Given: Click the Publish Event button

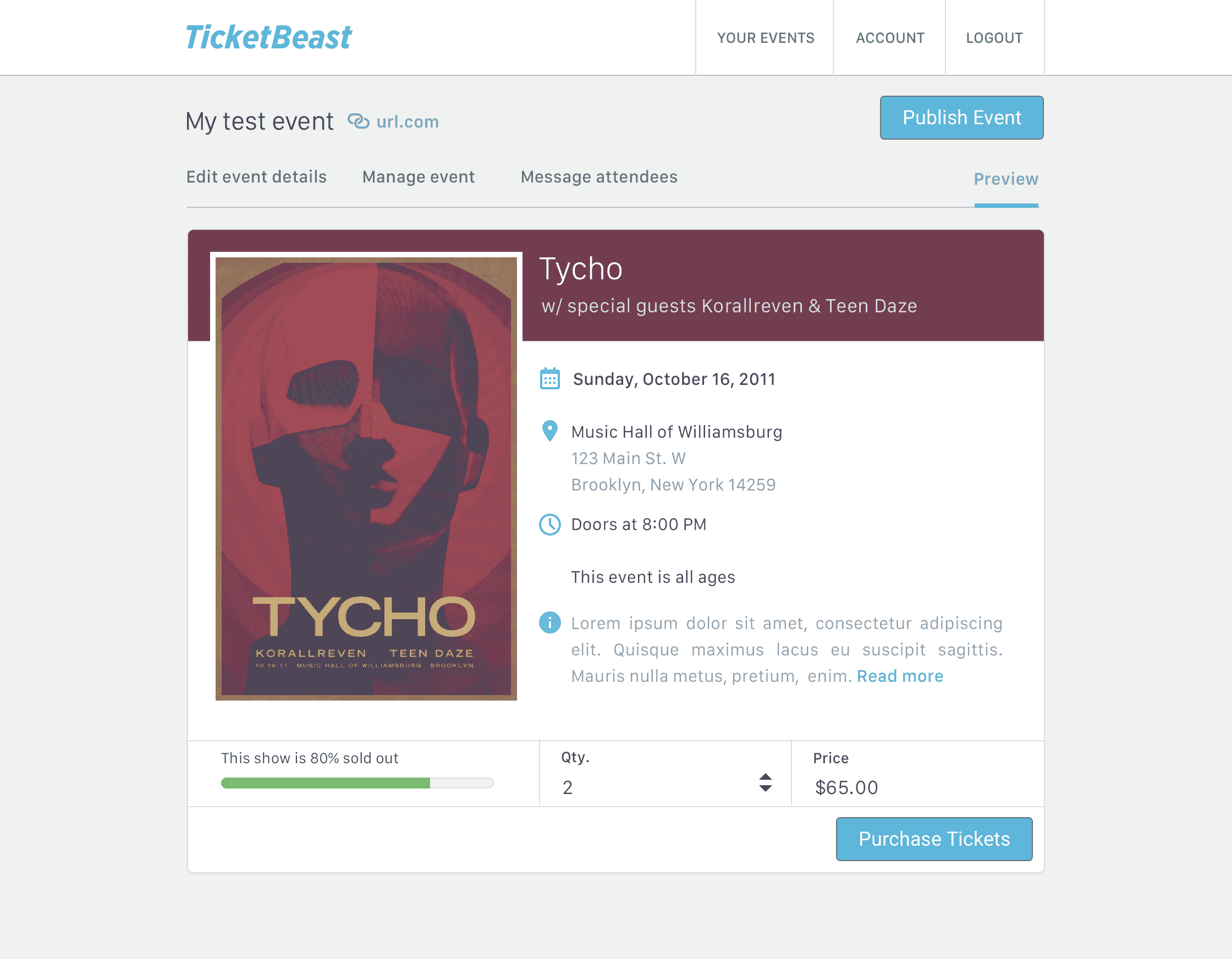Looking at the screenshot, I should (x=961, y=118).
